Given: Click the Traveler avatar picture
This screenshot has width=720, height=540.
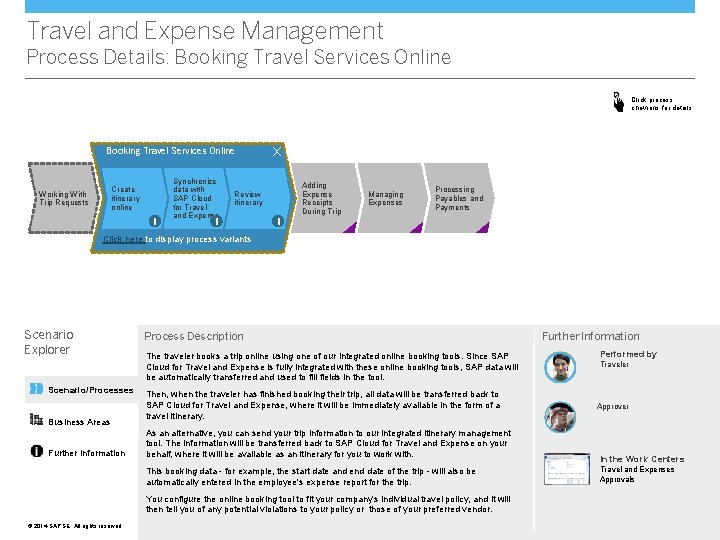Looking at the screenshot, I should click(x=560, y=367).
